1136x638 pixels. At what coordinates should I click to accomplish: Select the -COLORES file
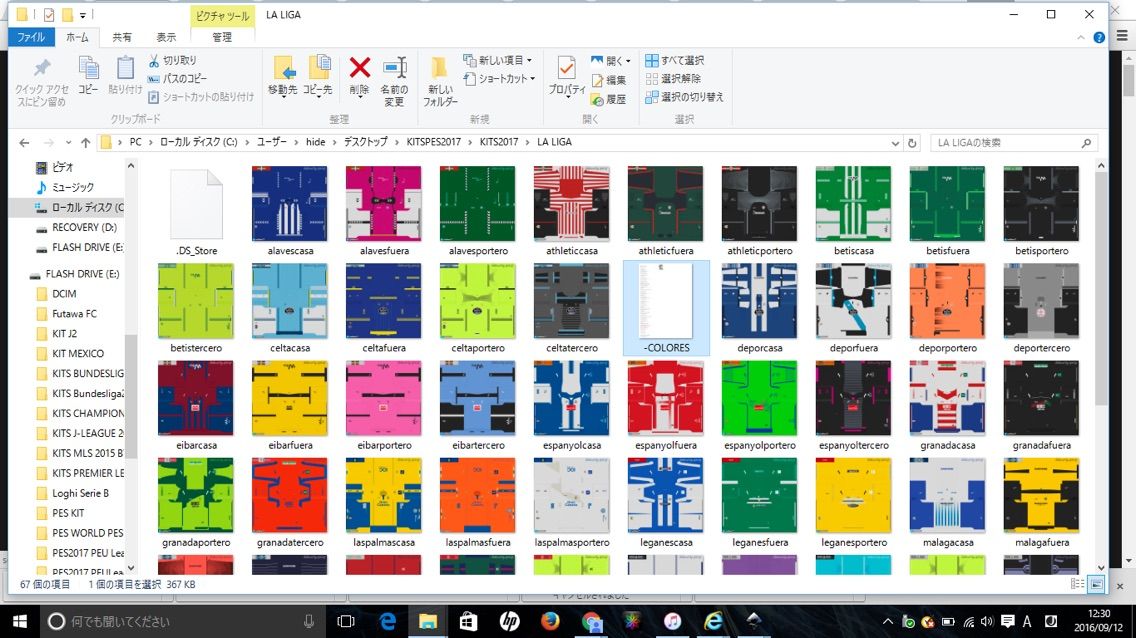[667, 308]
